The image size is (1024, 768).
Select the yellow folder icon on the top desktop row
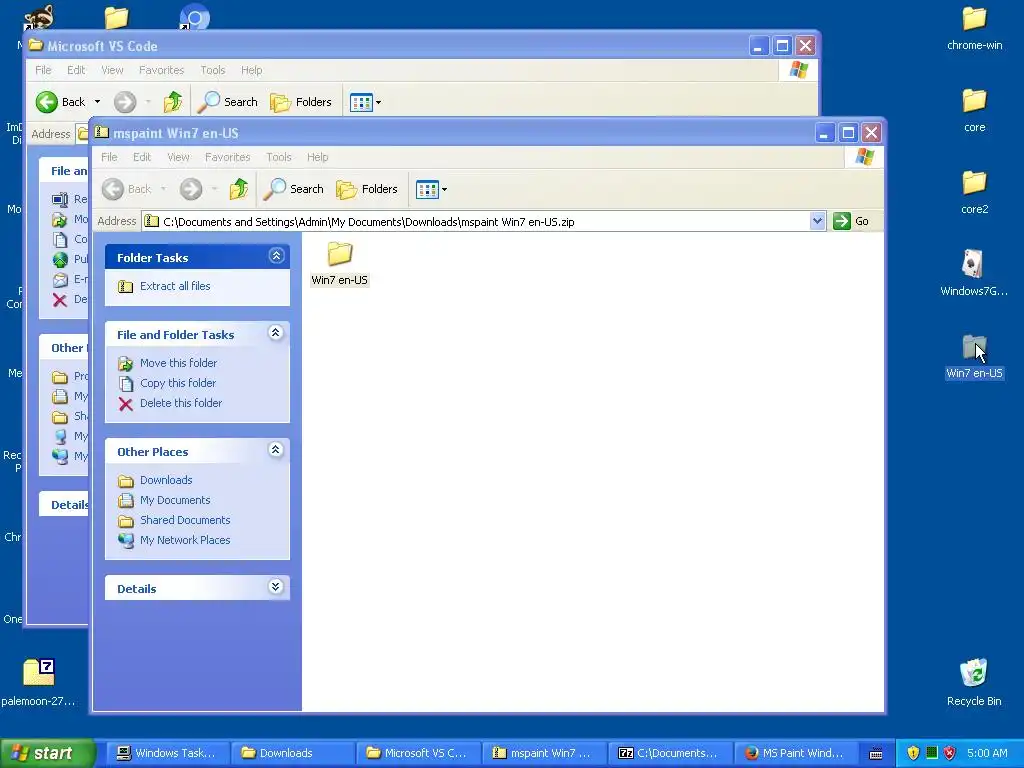point(116,18)
